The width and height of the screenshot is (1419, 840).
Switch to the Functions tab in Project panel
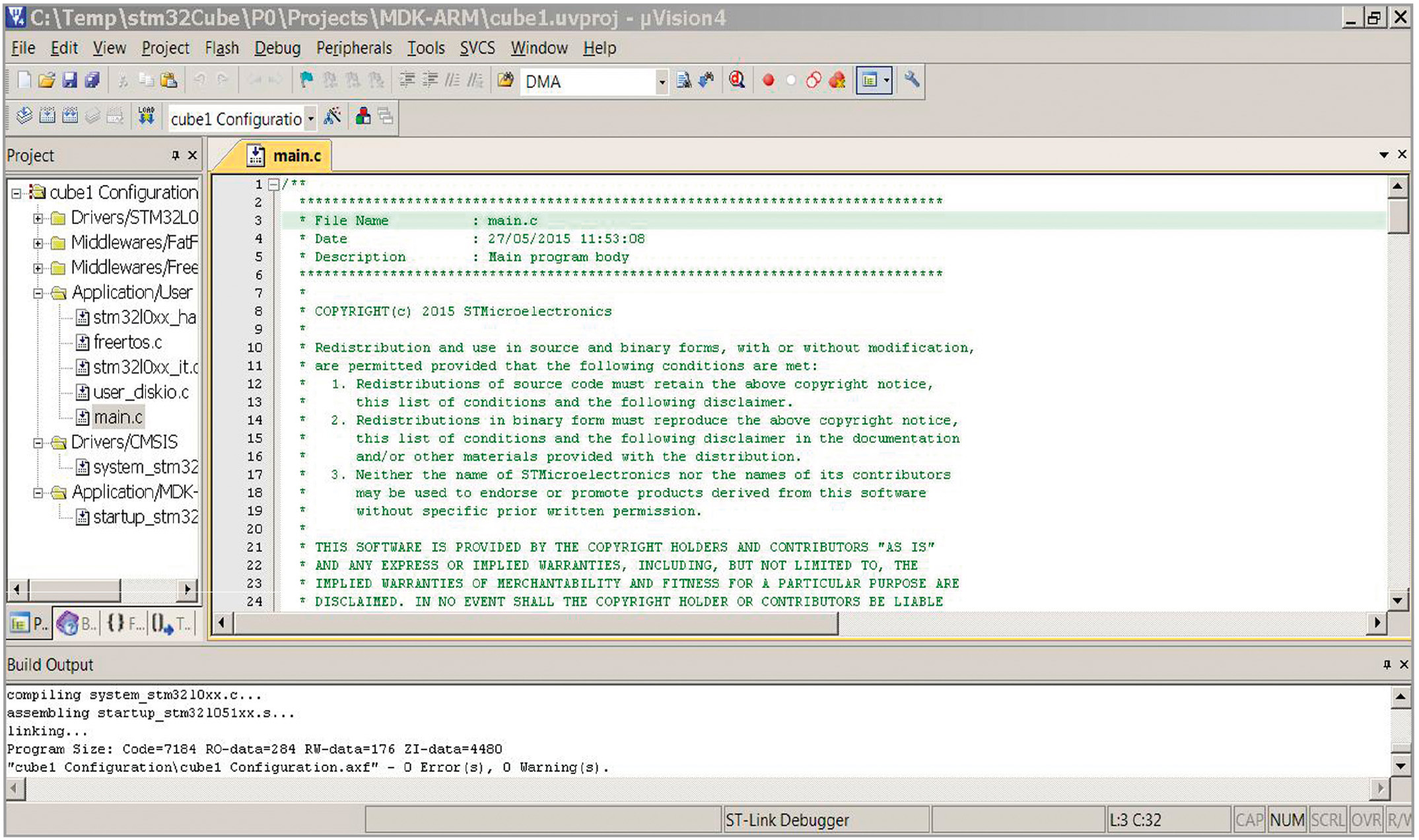pos(124,623)
